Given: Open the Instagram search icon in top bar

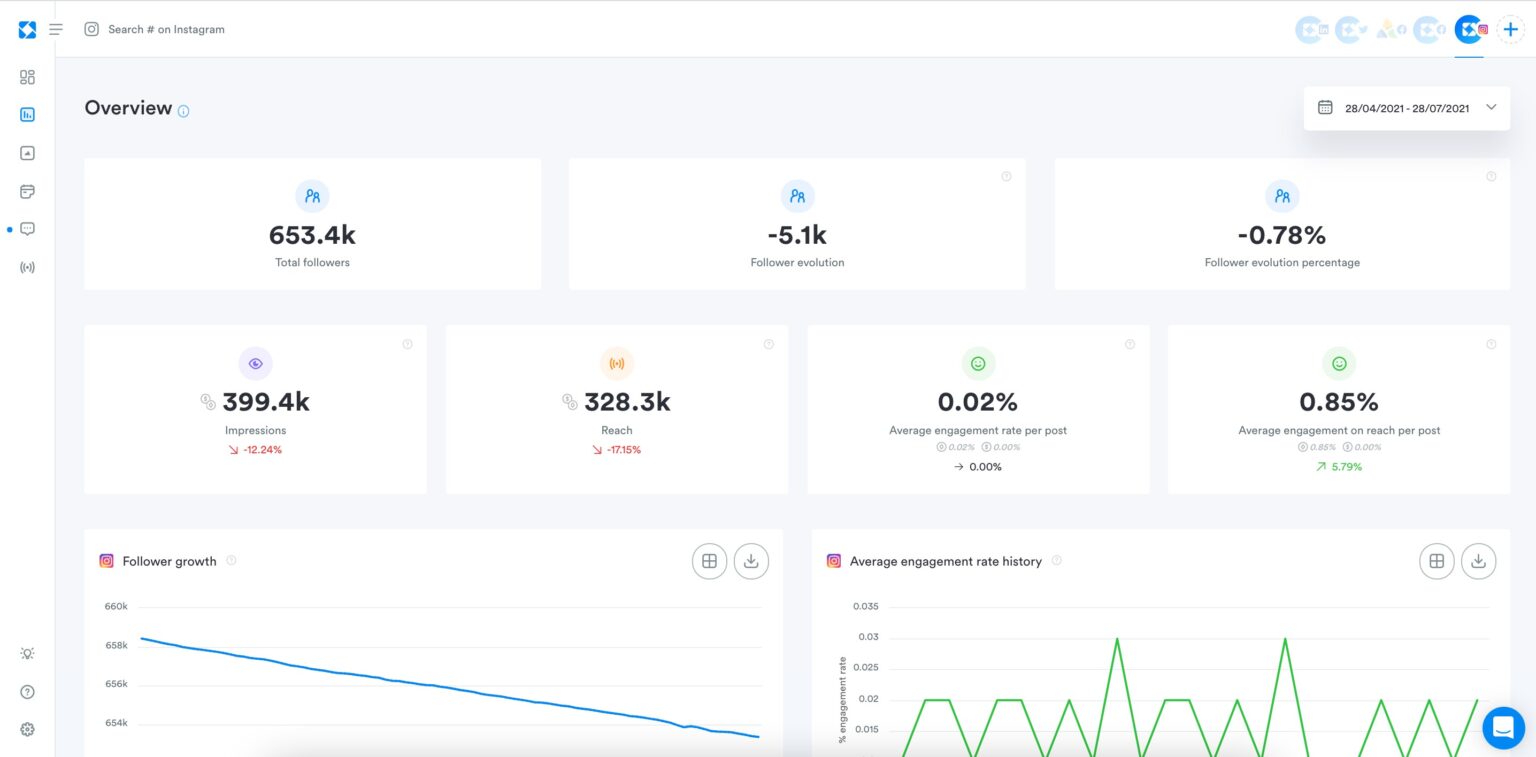Looking at the screenshot, I should pos(91,29).
